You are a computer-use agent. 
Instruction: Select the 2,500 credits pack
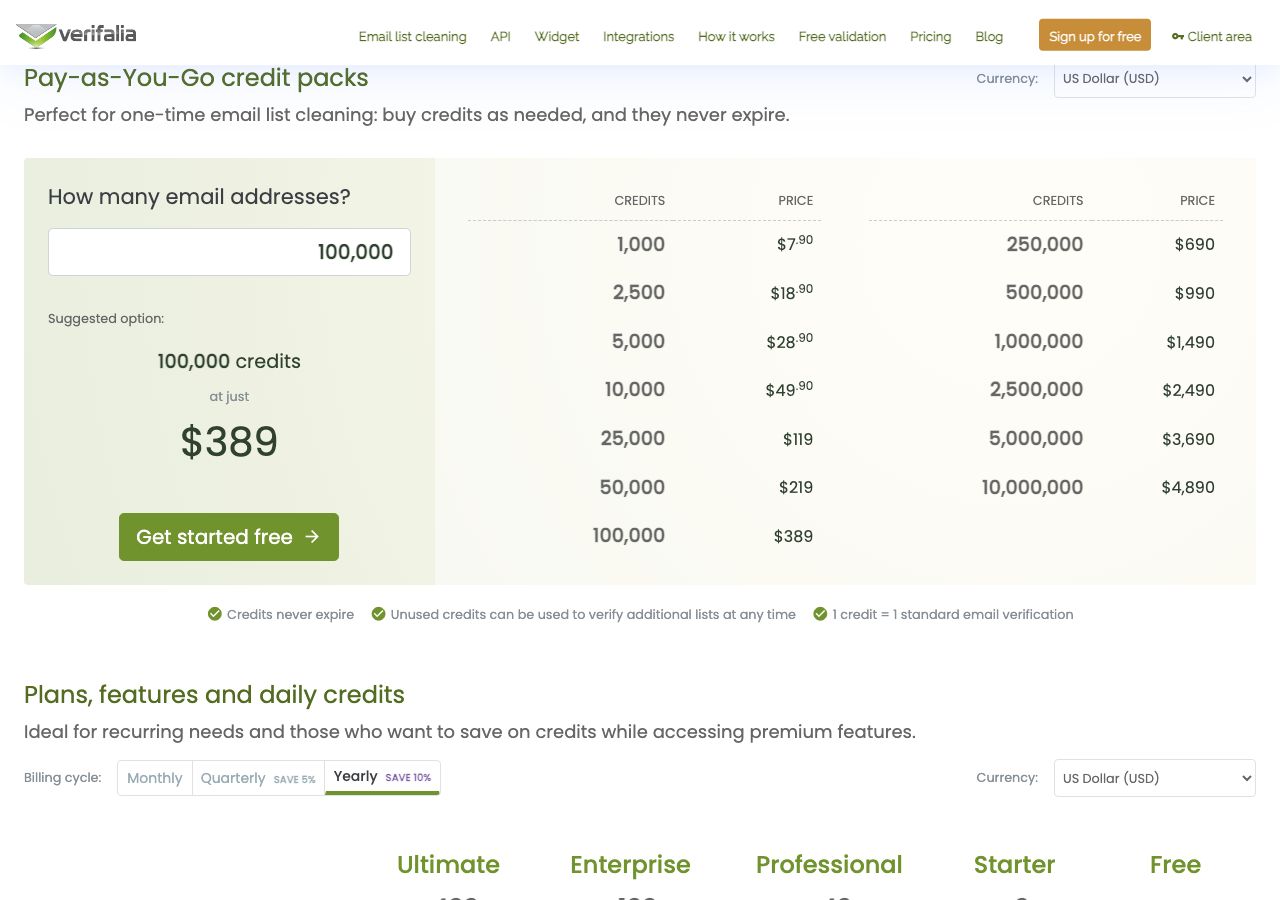click(x=644, y=293)
